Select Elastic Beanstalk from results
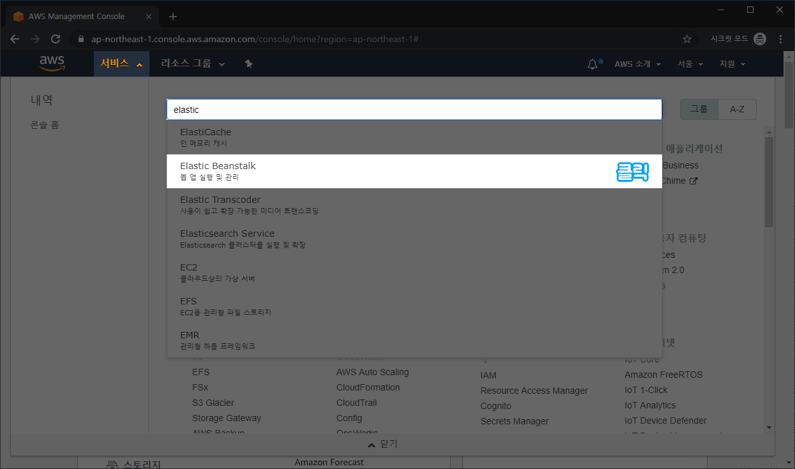795x469 pixels. 414,171
